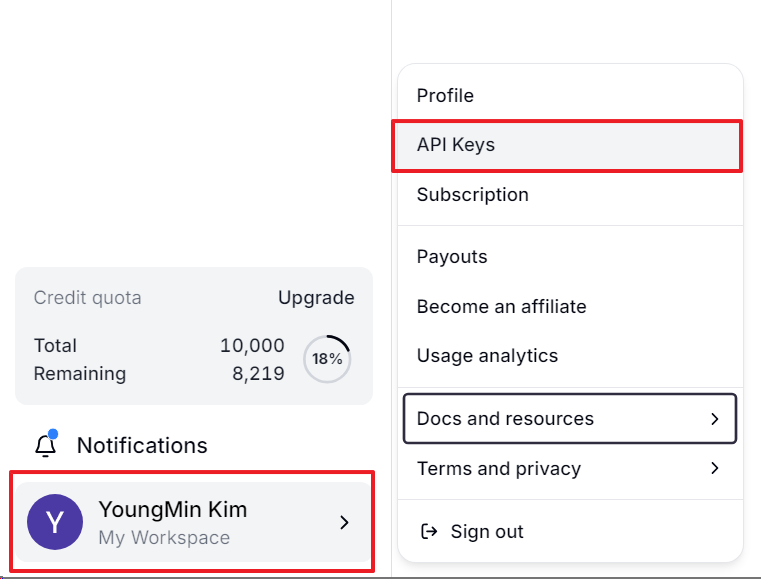Open the Subscription menu entry
761x579 pixels.
pos(570,195)
